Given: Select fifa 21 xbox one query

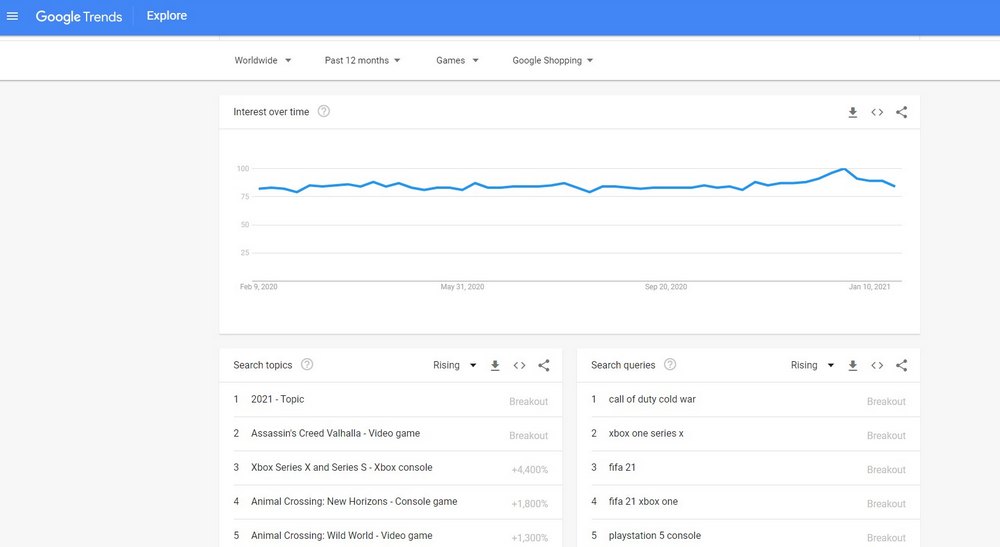Looking at the screenshot, I should pyautogui.click(x=748, y=502).
